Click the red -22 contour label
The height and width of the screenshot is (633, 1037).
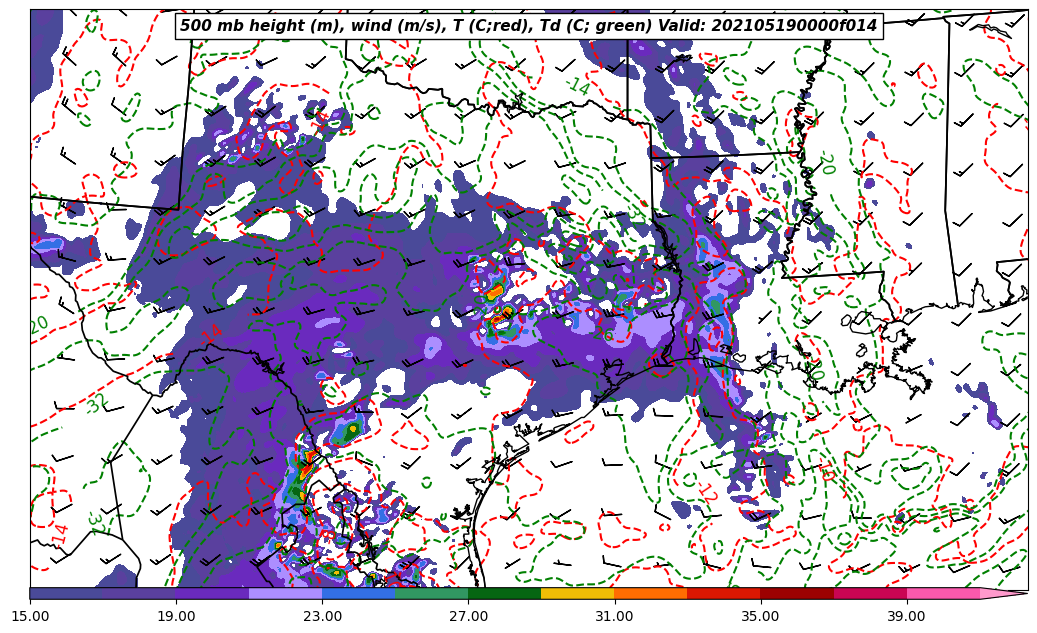coord(707,493)
